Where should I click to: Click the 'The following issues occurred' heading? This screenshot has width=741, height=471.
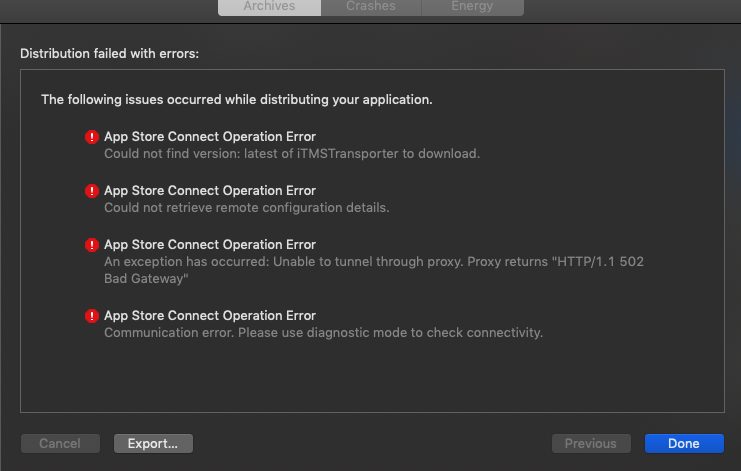236,100
